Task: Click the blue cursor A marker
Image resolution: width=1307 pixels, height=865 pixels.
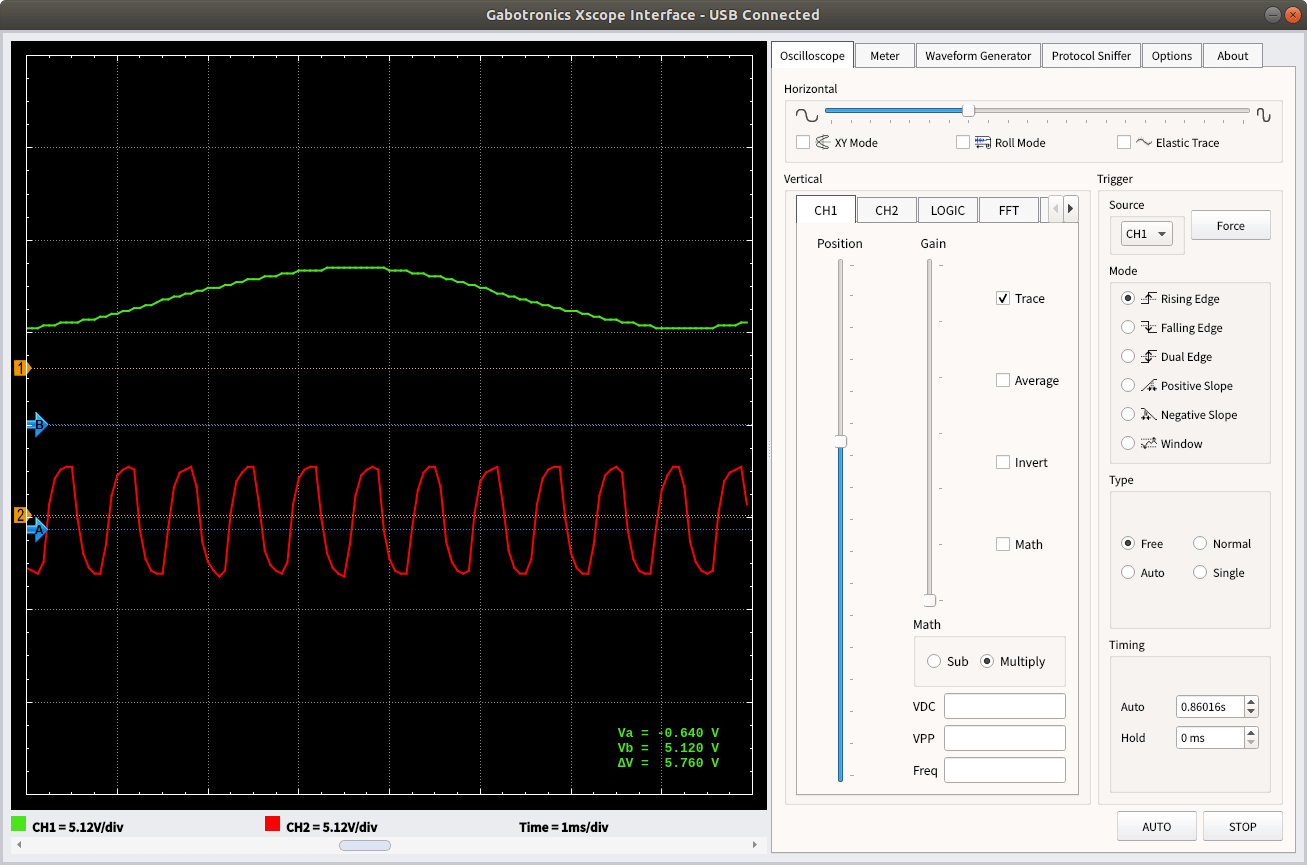Action: pos(38,530)
